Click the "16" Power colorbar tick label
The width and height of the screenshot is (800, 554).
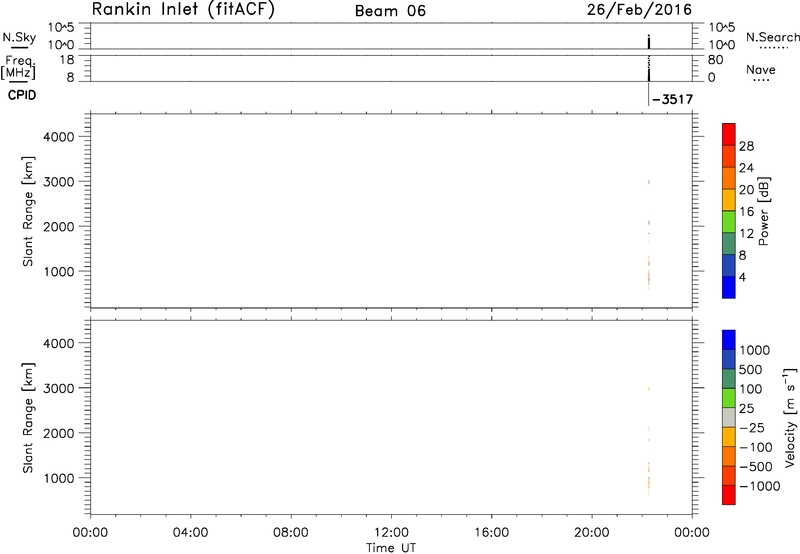pos(746,212)
